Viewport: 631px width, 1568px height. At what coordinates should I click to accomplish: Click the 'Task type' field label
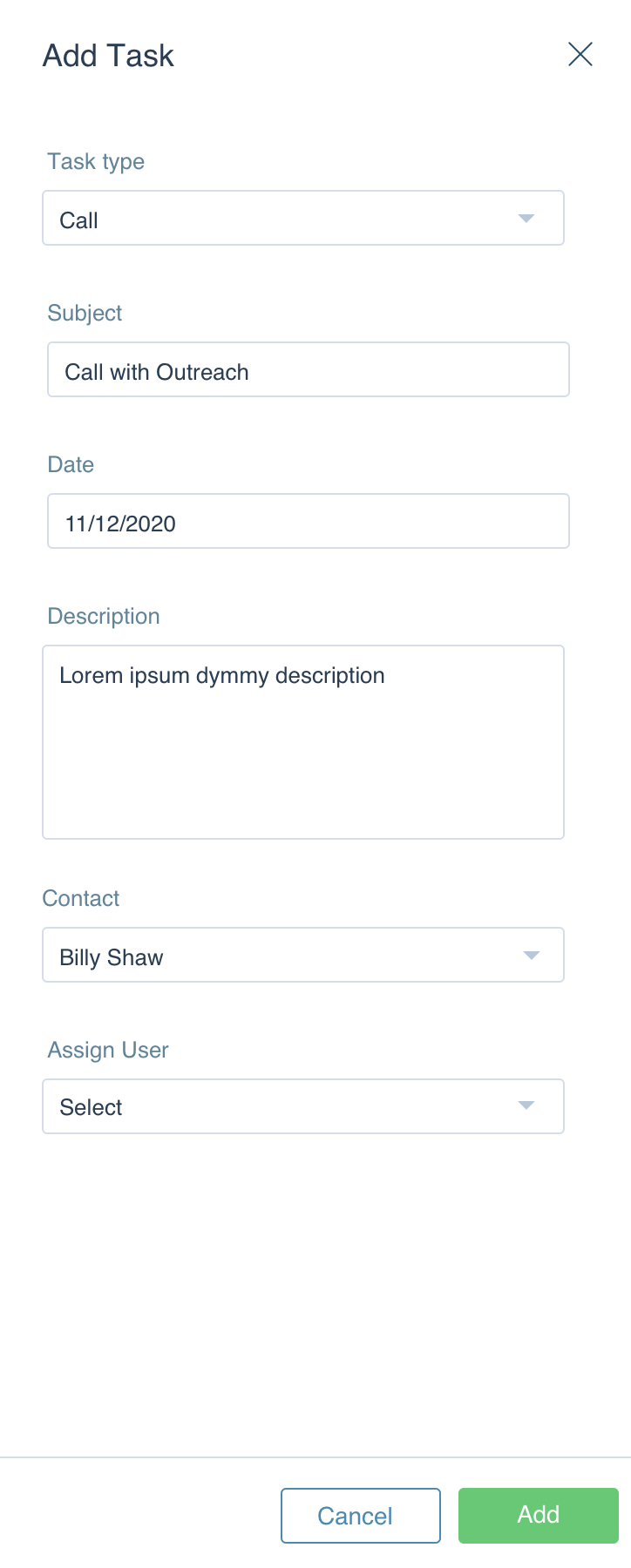pyautogui.click(x=96, y=162)
